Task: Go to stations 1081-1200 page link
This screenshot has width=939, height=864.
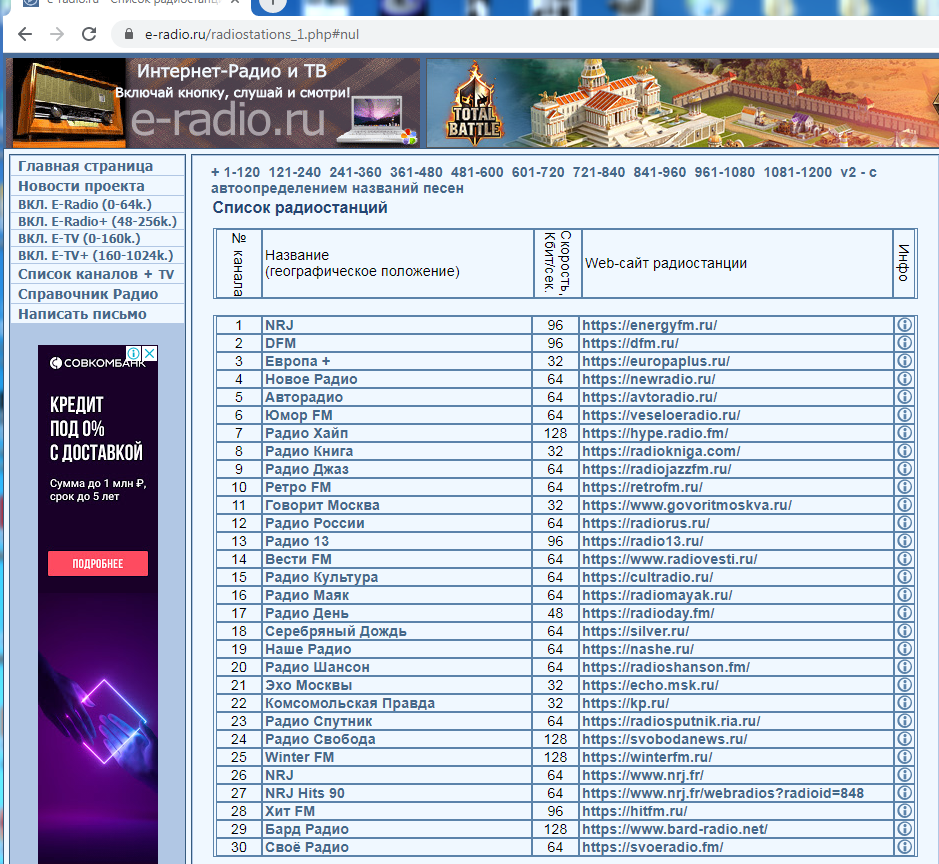Action: click(798, 172)
